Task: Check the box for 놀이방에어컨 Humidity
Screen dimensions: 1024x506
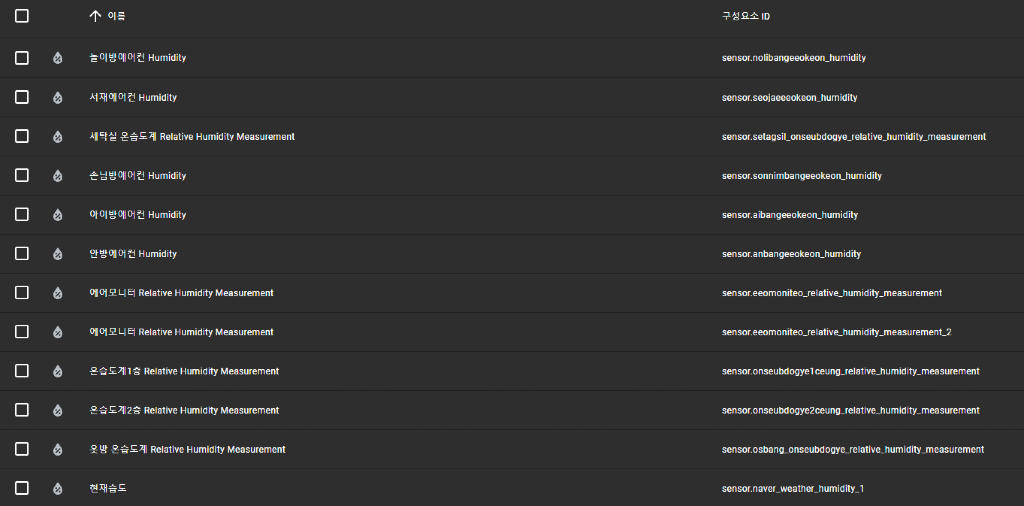Action: tap(22, 58)
